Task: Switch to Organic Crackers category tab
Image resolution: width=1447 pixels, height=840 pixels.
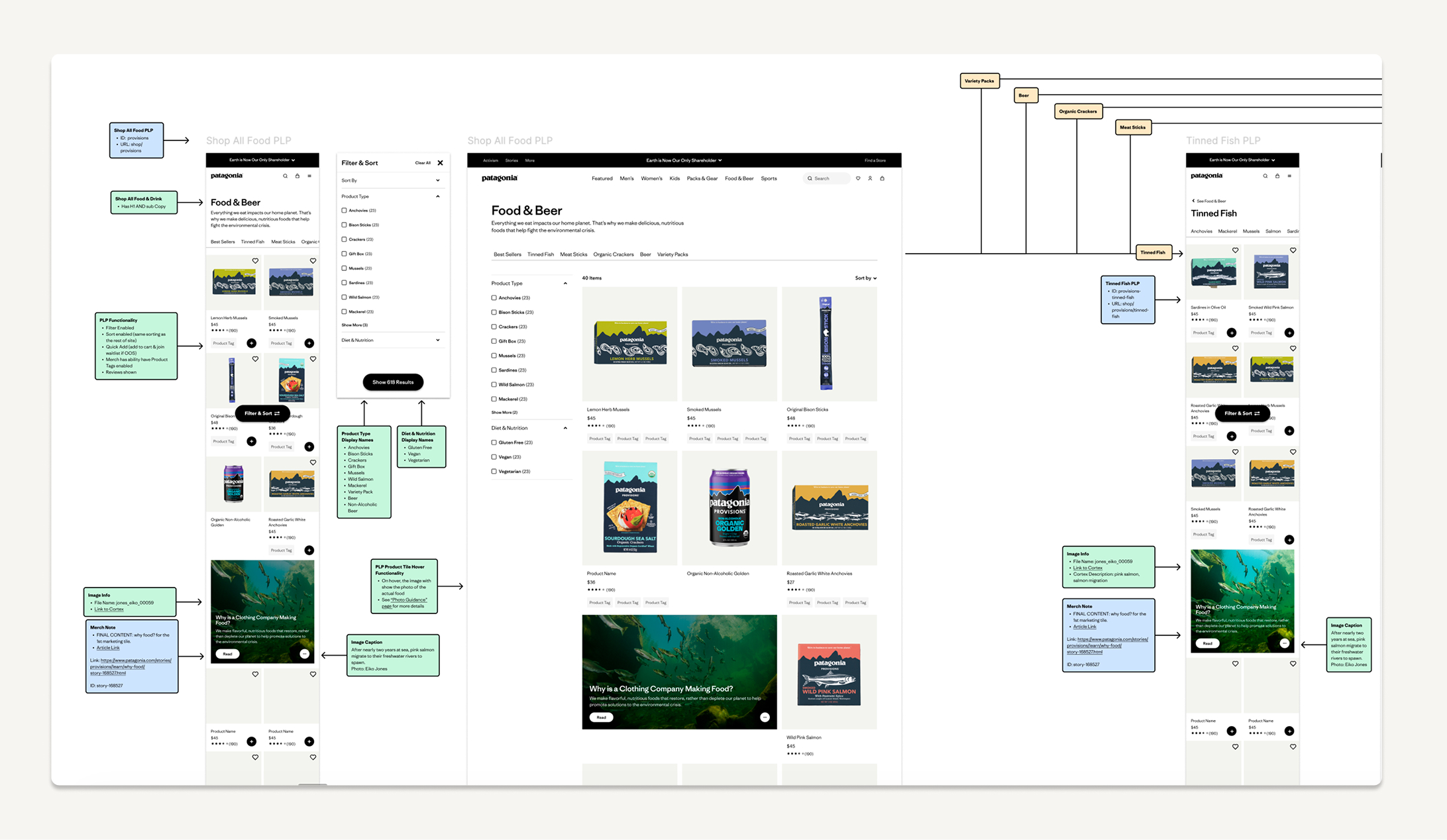Action: tap(613, 254)
